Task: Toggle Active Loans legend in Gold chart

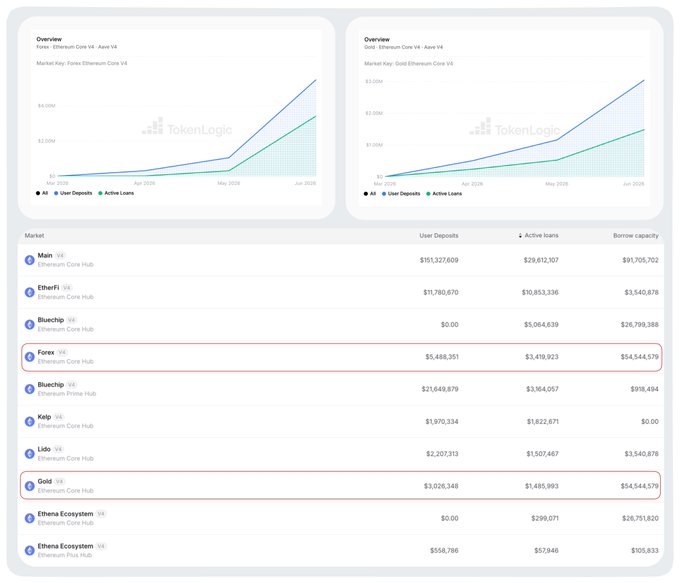Action: click(444, 194)
